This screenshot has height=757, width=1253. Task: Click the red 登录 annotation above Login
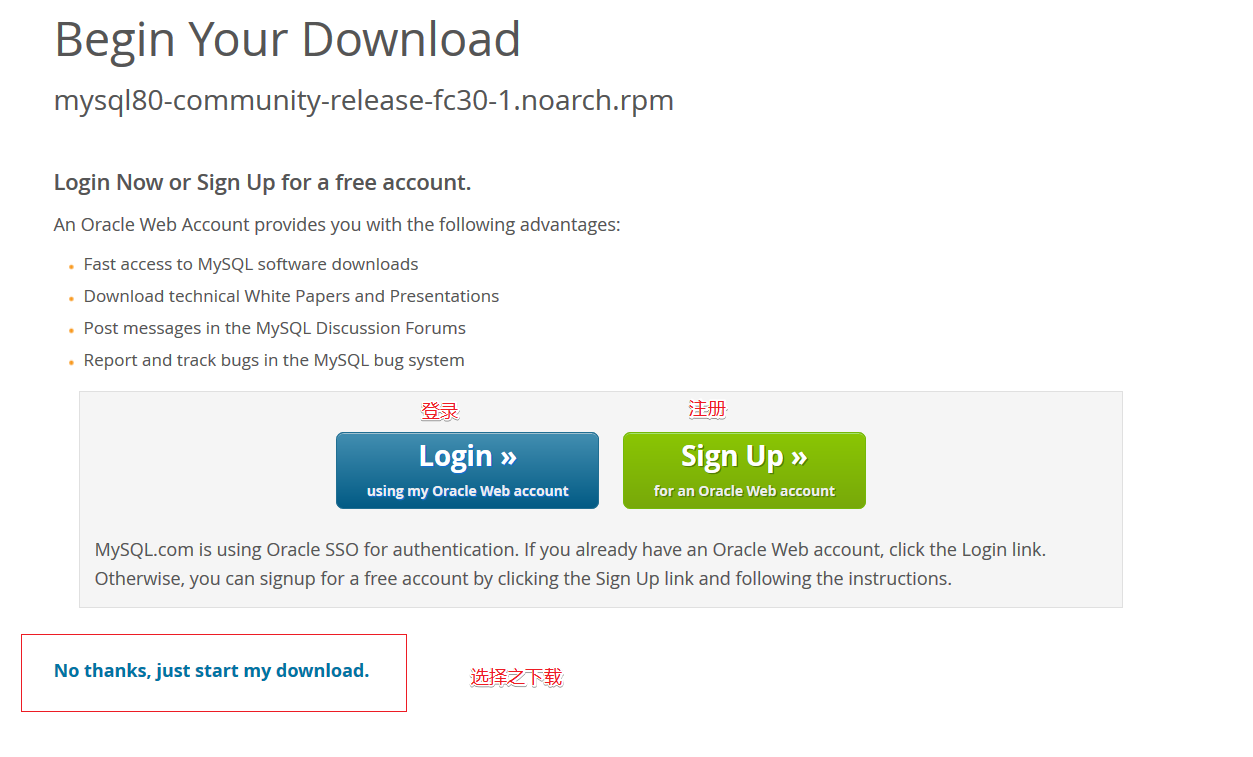pyautogui.click(x=440, y=411)
